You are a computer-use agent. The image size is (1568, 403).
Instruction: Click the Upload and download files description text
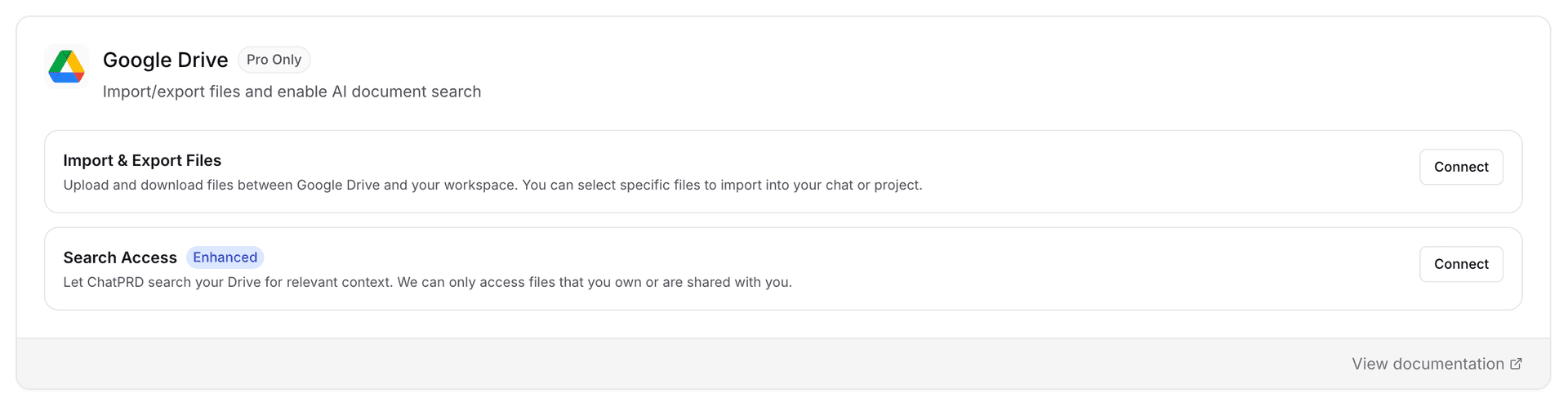point(327,185)
